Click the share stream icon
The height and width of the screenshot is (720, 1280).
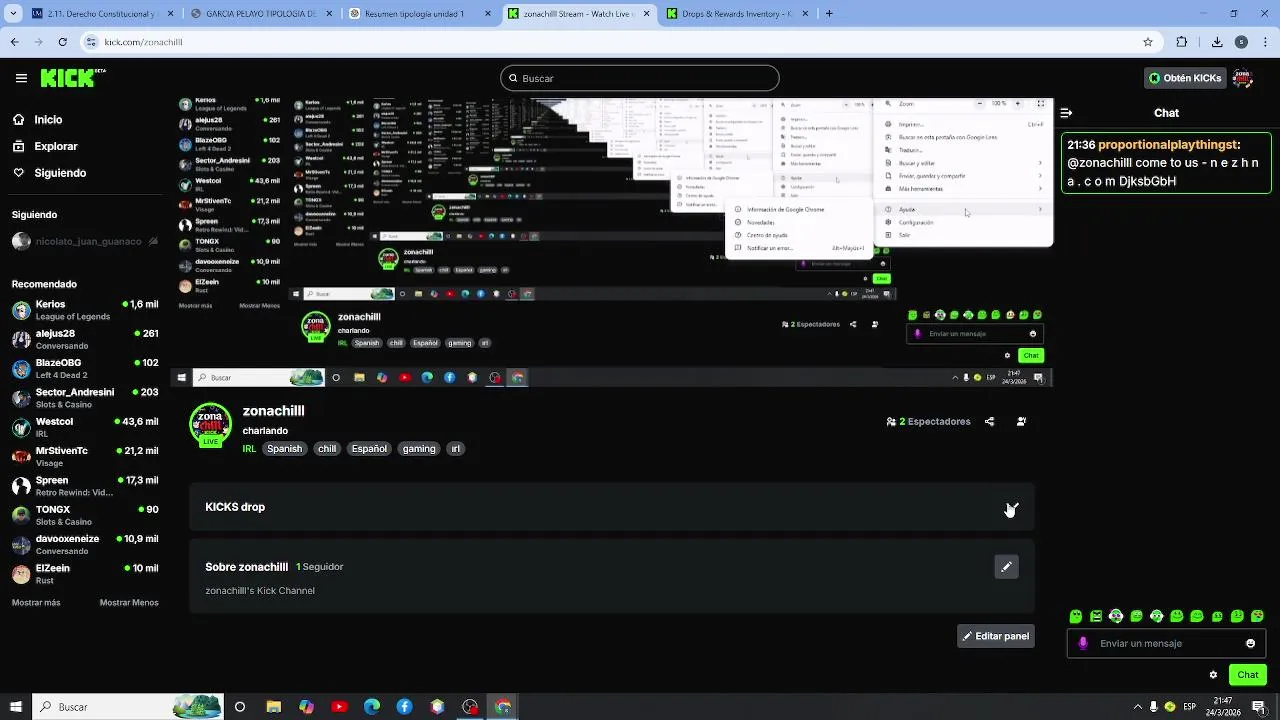click(x=990, y=422)
